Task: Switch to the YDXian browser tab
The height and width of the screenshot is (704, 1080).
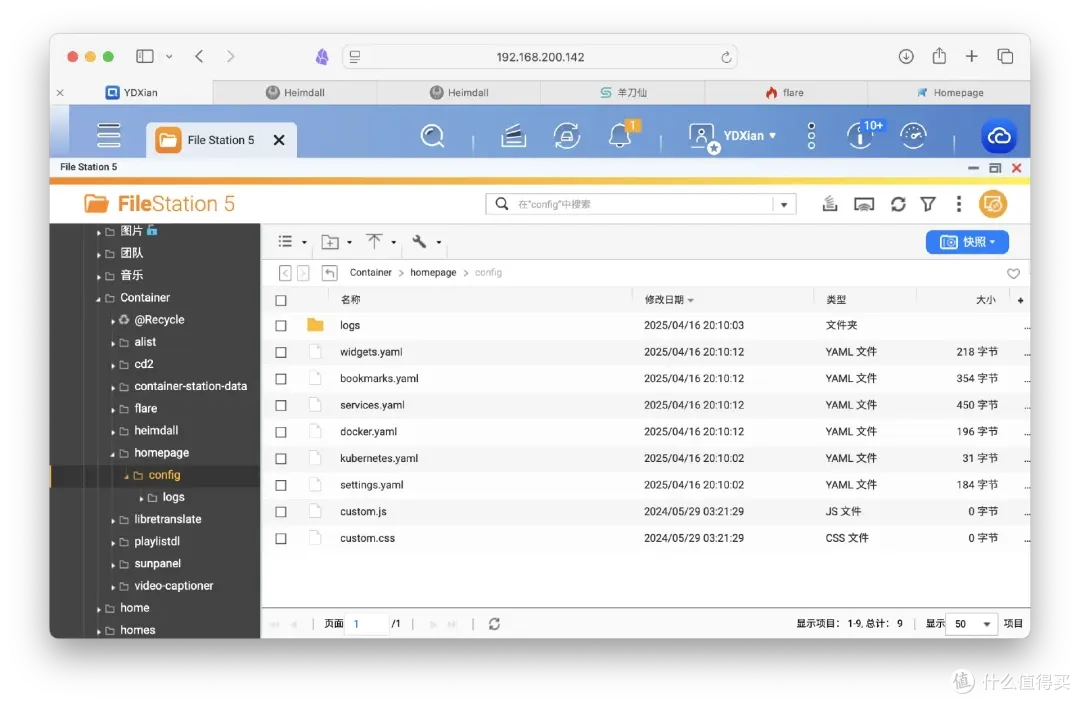Action: click(132, 92)
